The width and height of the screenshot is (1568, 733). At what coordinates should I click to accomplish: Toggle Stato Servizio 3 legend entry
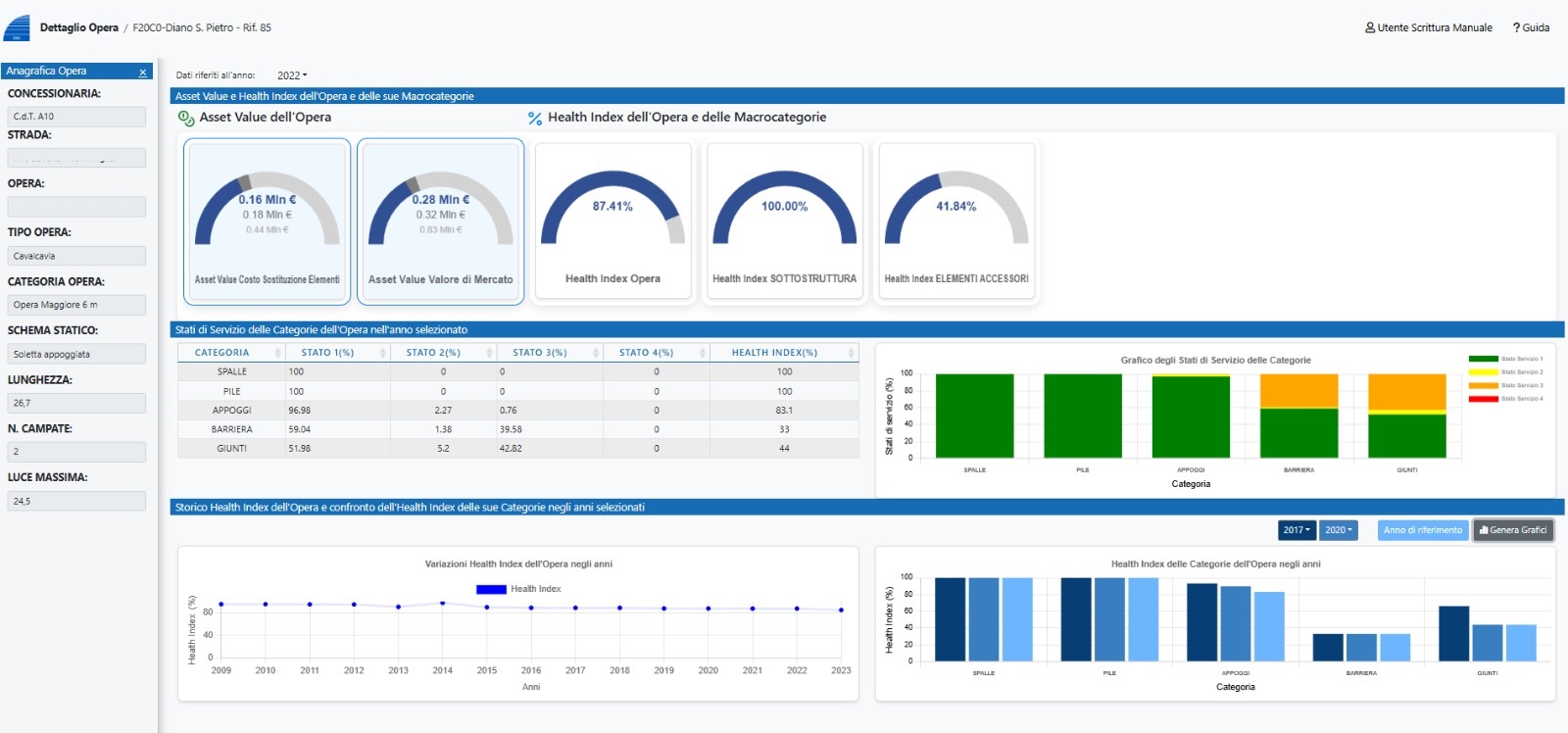coord(1505,385)
